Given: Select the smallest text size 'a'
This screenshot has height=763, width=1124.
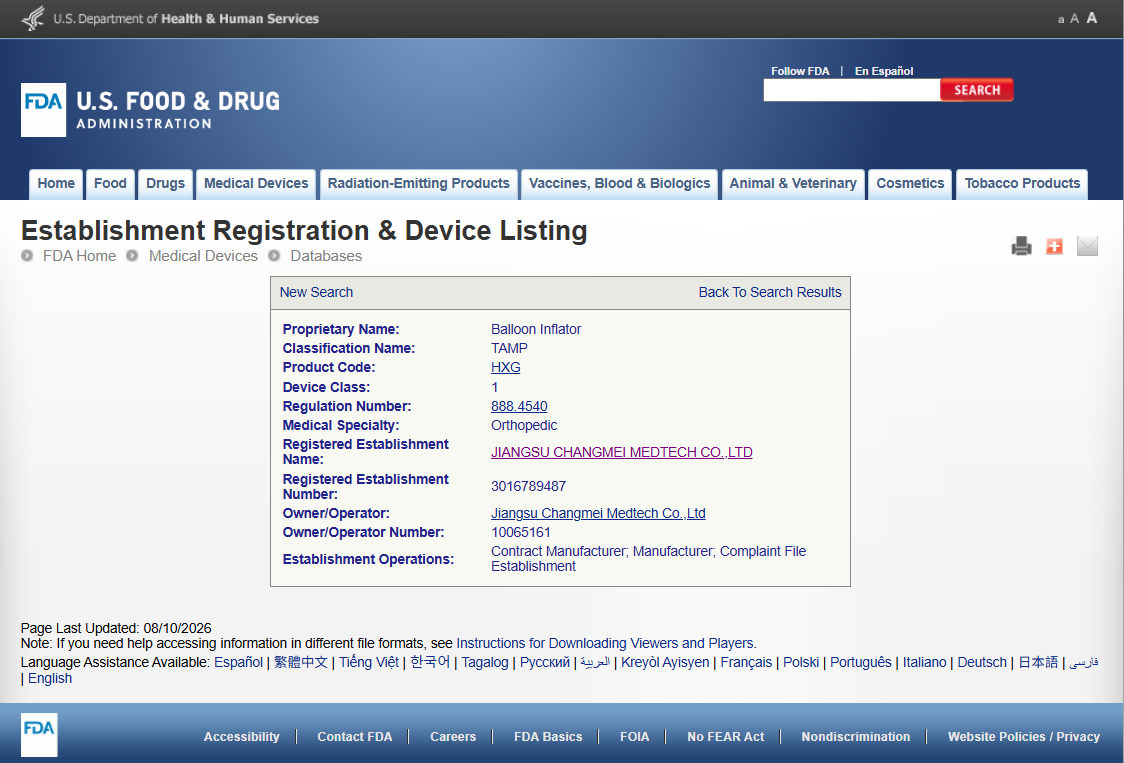Looking at the screenshot, I should (x=1061, y=19).
